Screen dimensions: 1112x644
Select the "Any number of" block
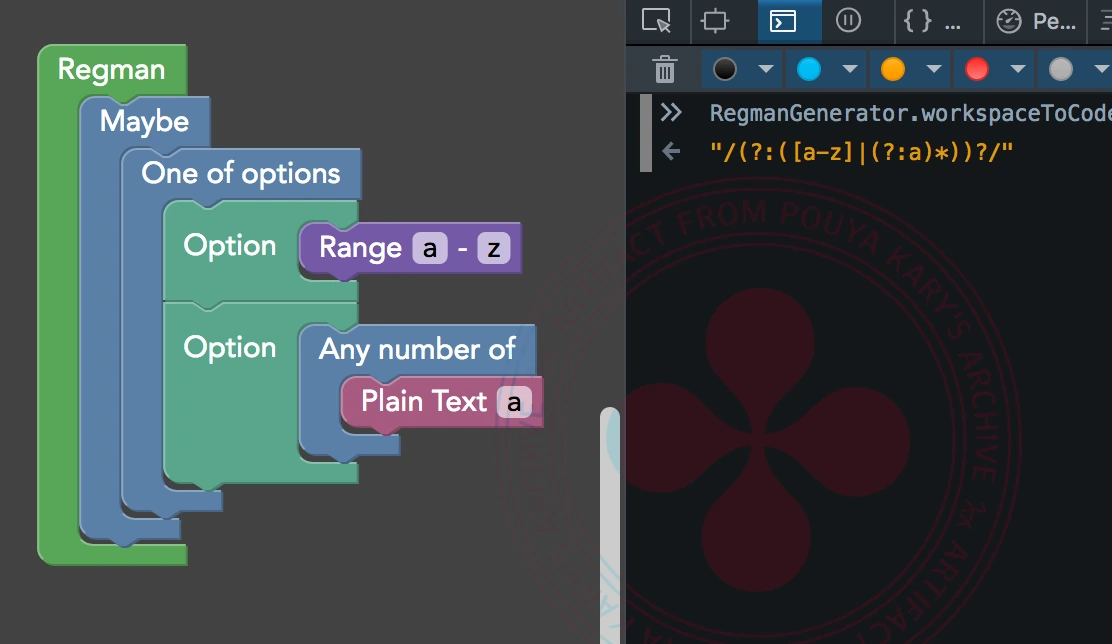click(416, 349)
